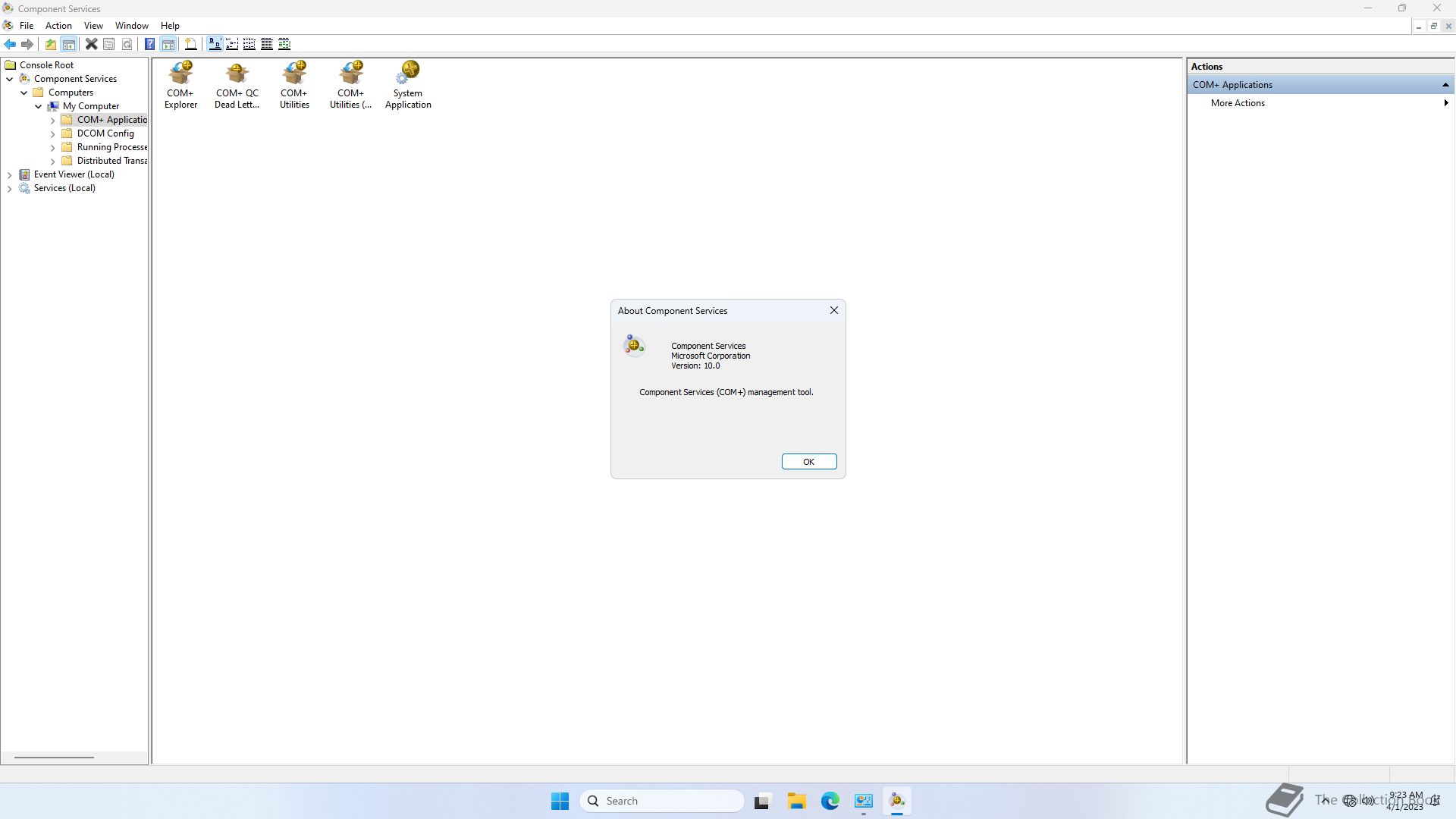Click Component Services icon in About dialog

tap(634, 346)
